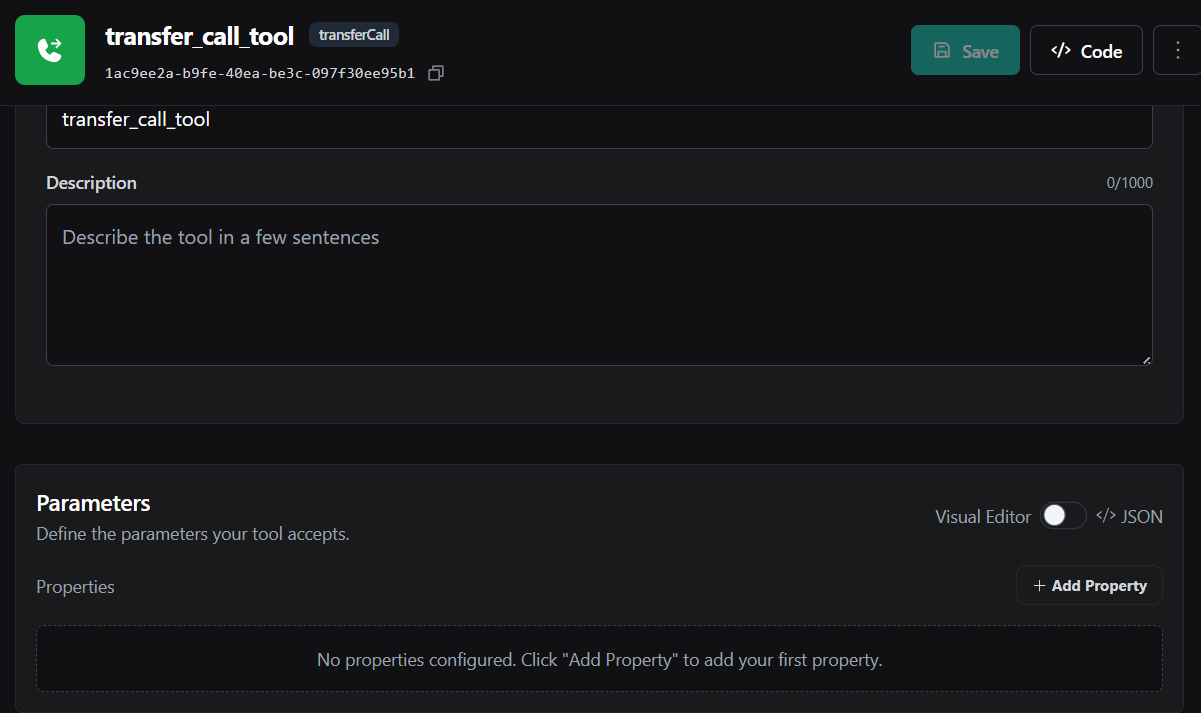Click the Properties label
This screenshot has height=713, width=1201.
(75, 587)
